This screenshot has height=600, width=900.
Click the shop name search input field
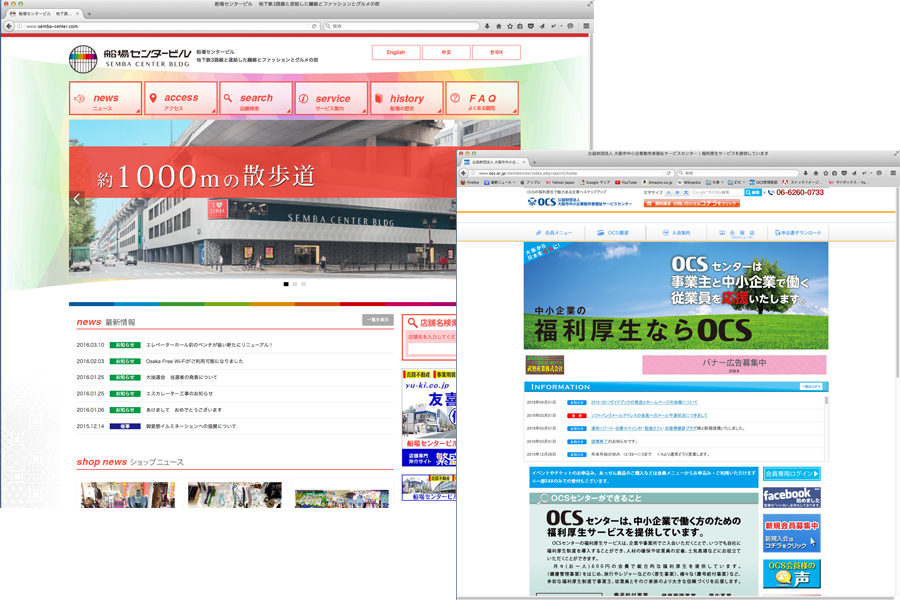tap(432, 349)
